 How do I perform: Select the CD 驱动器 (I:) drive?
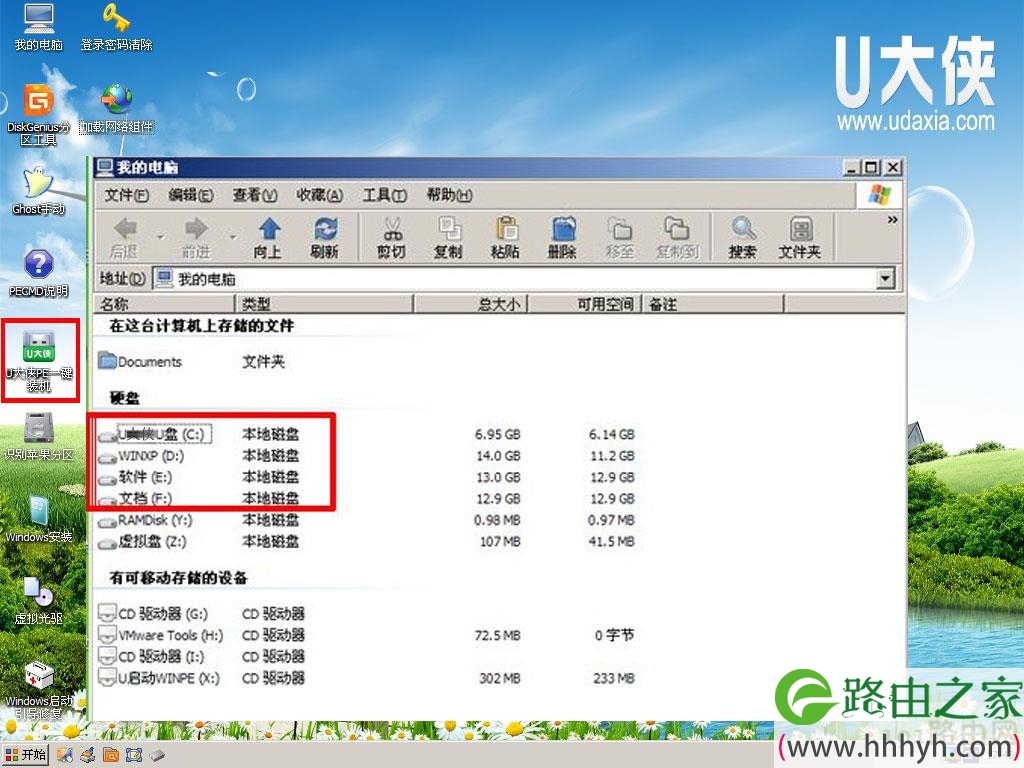coord(151,657)
